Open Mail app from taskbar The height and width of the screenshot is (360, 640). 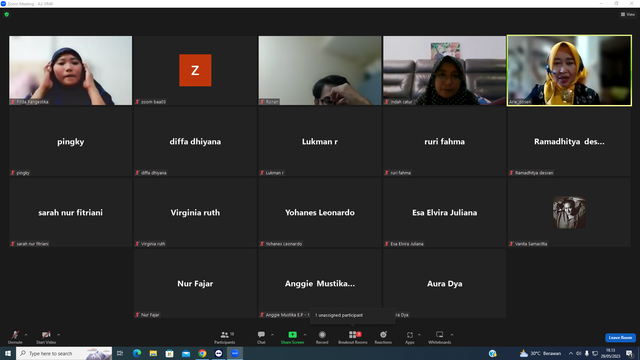click(x=186, y=353)
